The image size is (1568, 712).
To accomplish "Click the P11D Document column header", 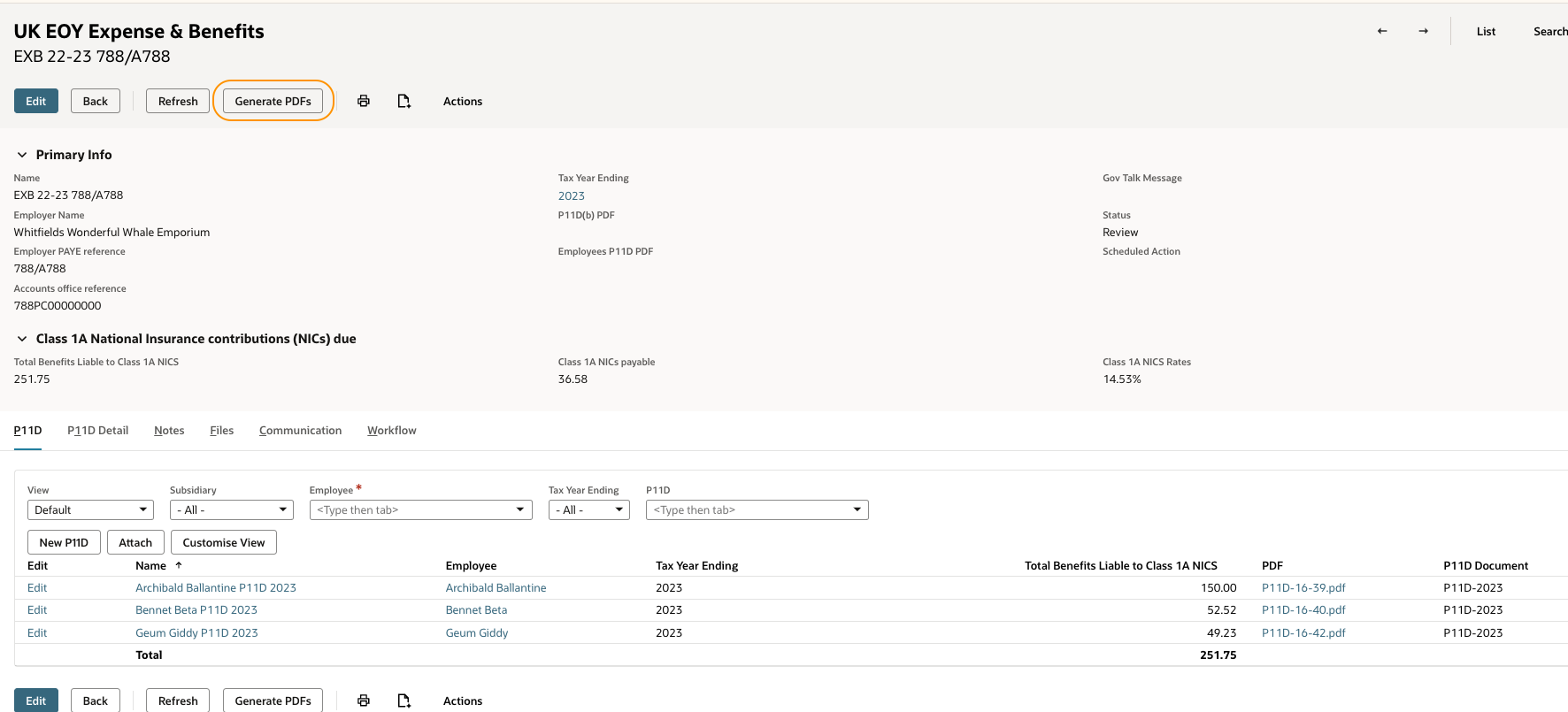I will coord(1486,566).
